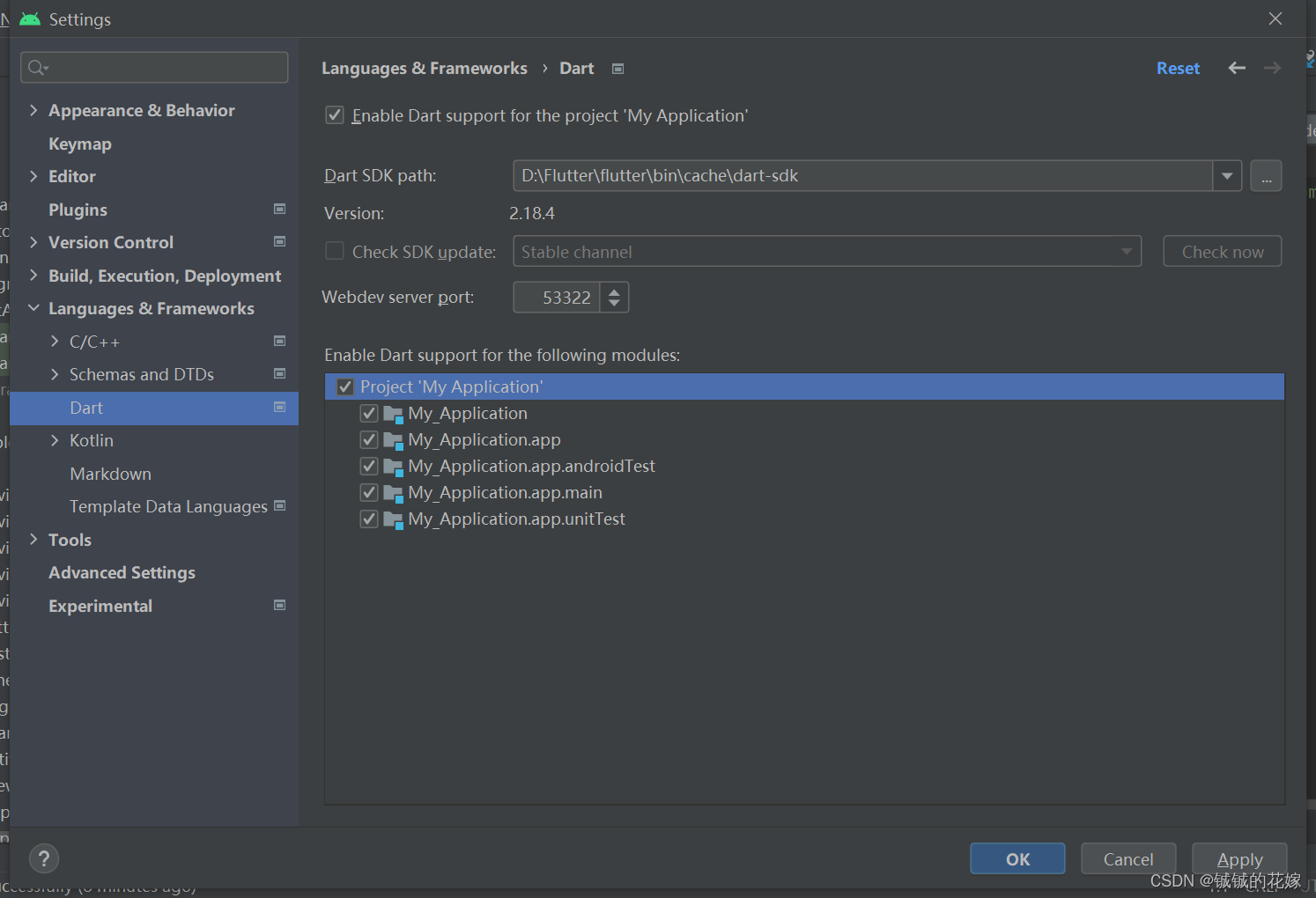Click the OK button

click(x=1017, y=858)
